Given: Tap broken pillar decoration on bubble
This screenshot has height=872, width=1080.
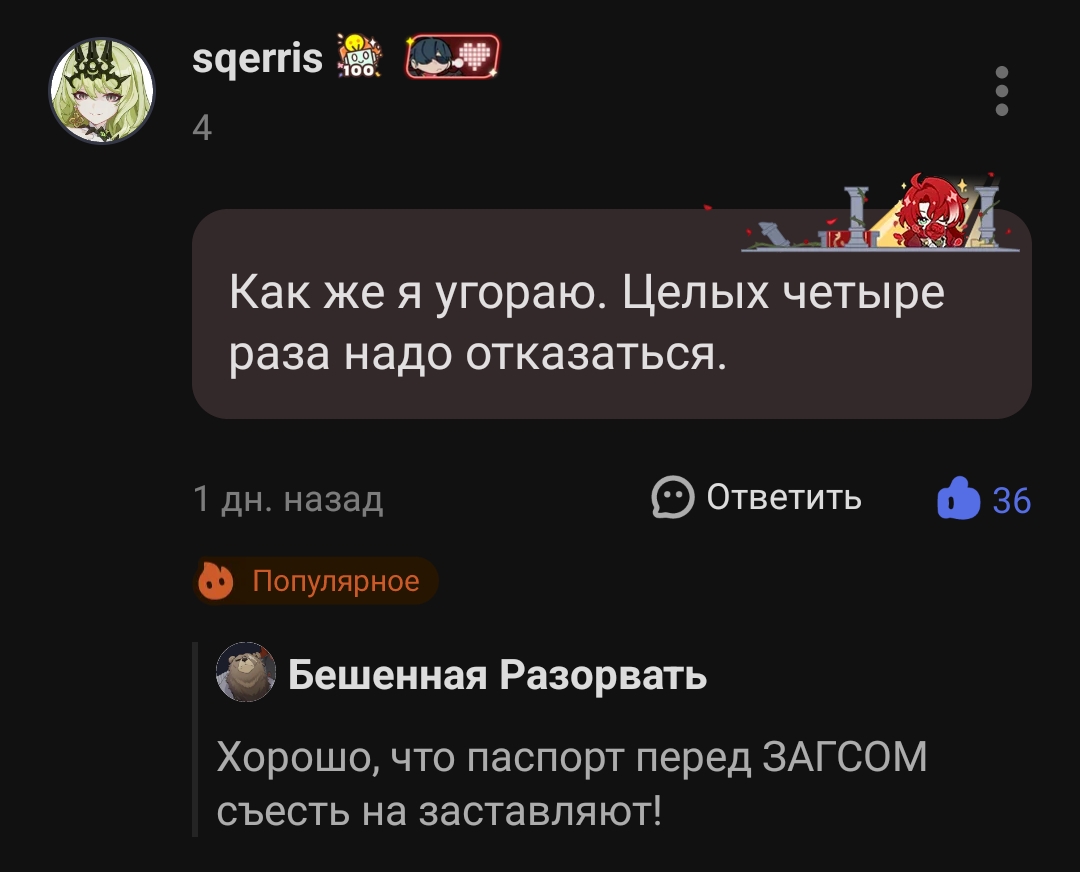Looking at the screenshot, I should [x=775, y=234].
